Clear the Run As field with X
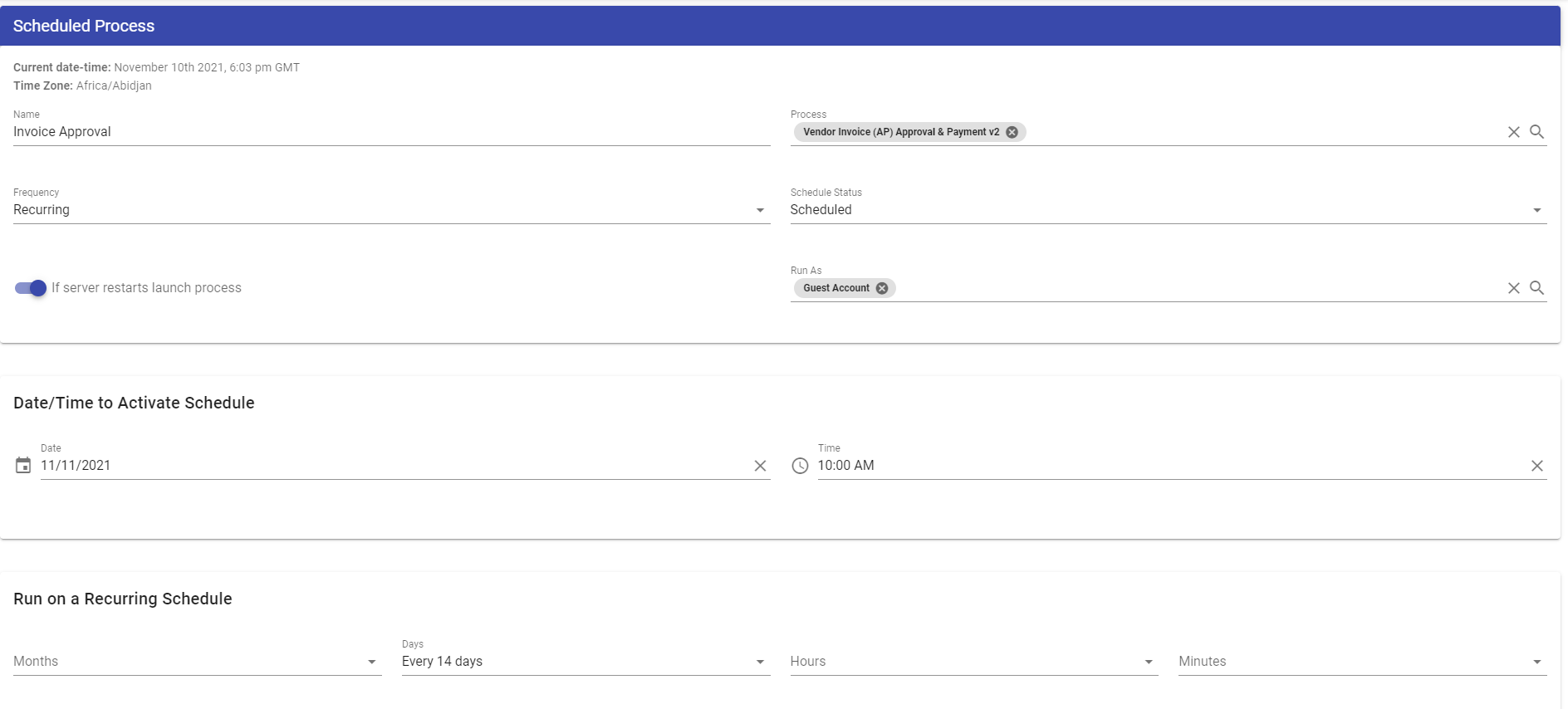This screenshot has width=1568, height=709. click(x=1514, y=288)
